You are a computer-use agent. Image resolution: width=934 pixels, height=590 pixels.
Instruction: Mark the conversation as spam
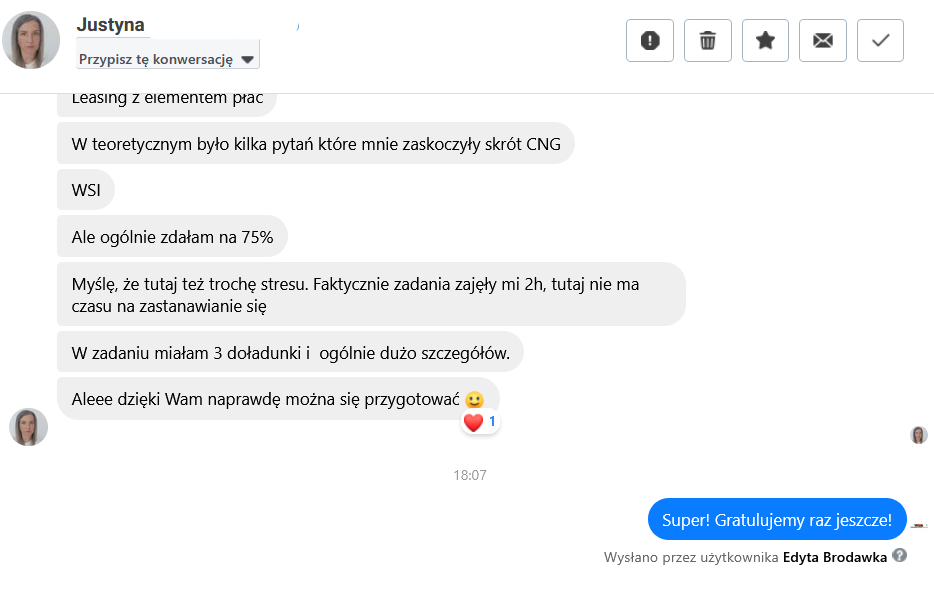pyautogui.click(x=650, y=40)
